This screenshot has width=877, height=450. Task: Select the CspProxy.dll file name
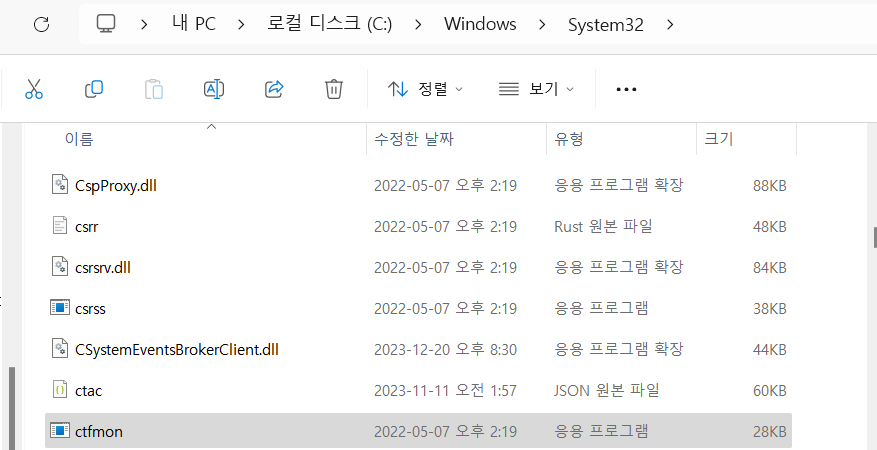point(116,186)
